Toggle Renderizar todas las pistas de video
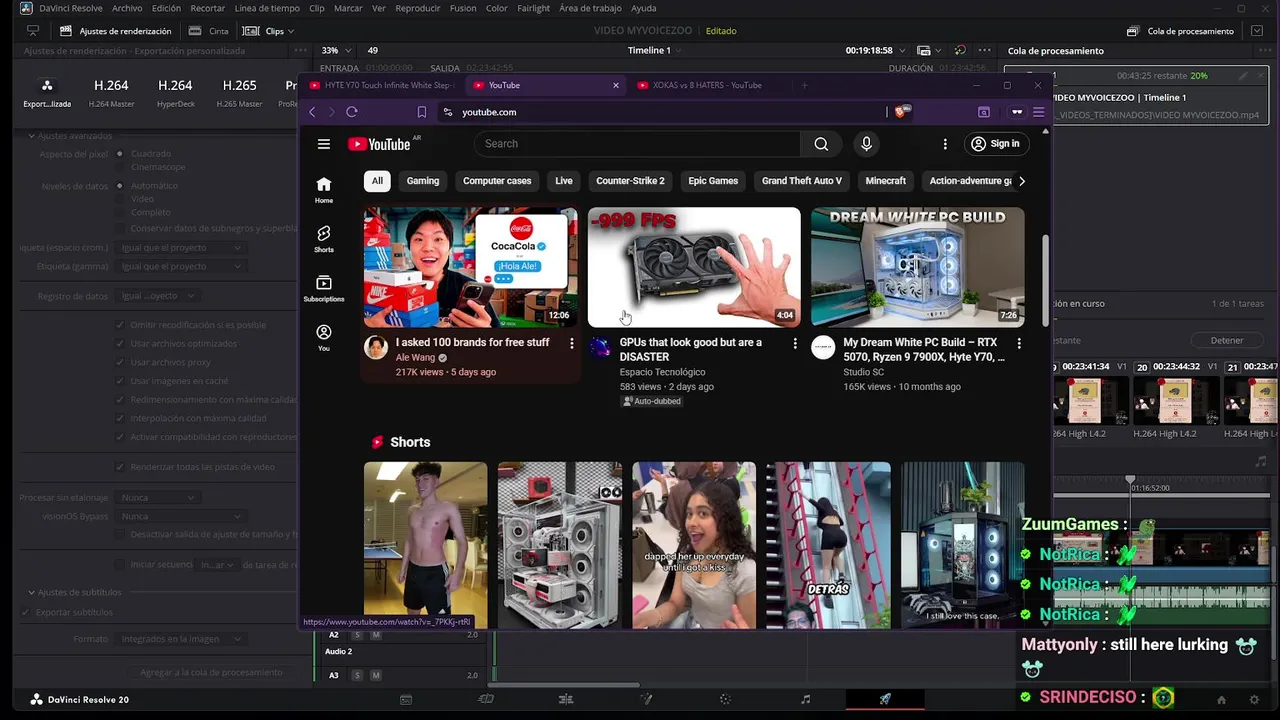Image resolution: width=1280 pixels, height=720 pixels. (120, 467)
